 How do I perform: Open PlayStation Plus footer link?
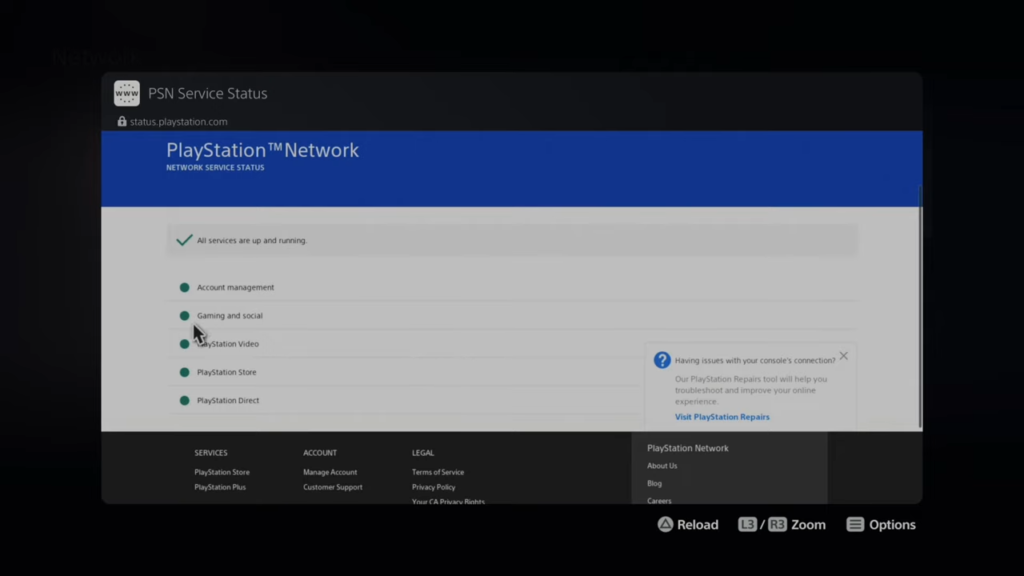click(x=220, y=487)
